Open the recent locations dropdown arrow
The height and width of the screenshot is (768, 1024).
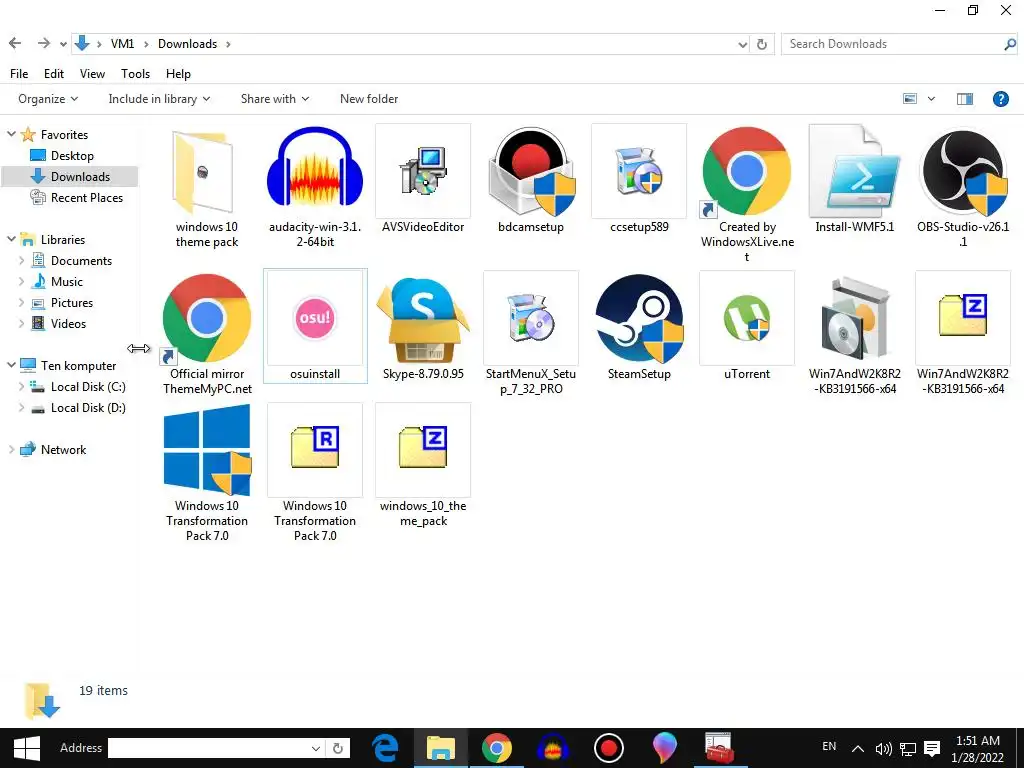(x=63, y=44)
